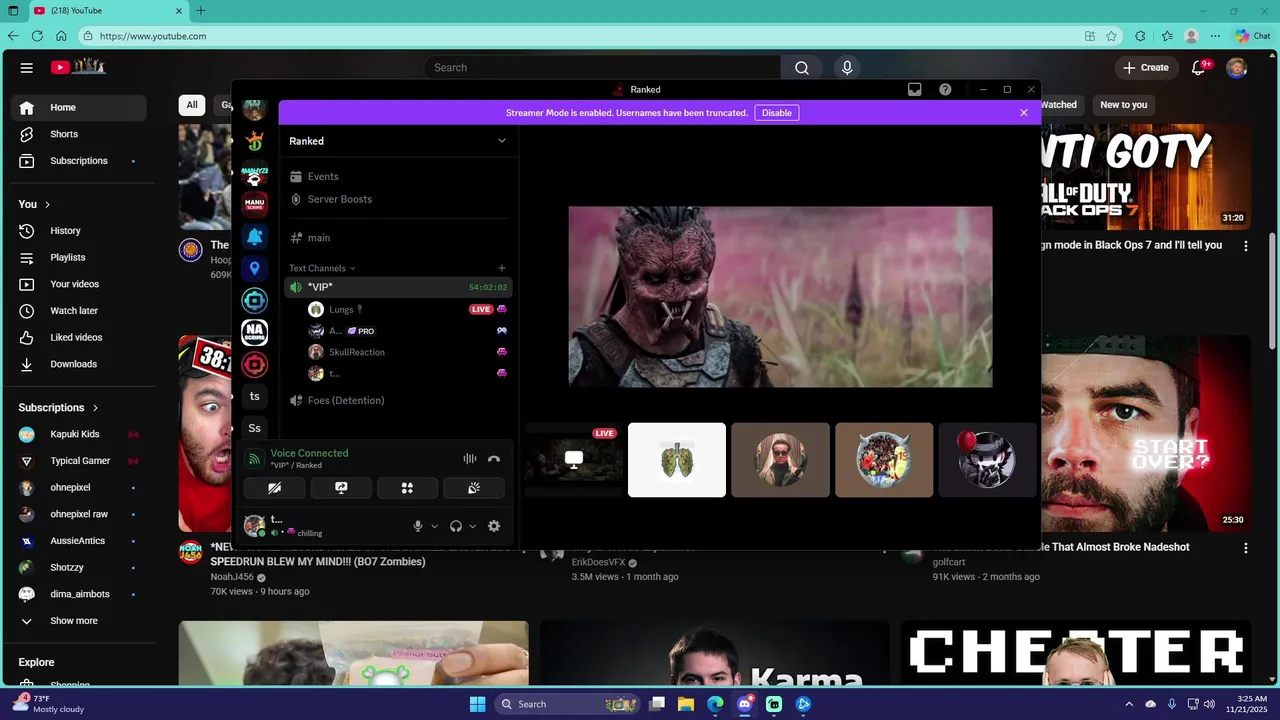Viewport: 1280px width, 720px height.
Task: Open Typical Gamer channel subscription
Action: 79,461
